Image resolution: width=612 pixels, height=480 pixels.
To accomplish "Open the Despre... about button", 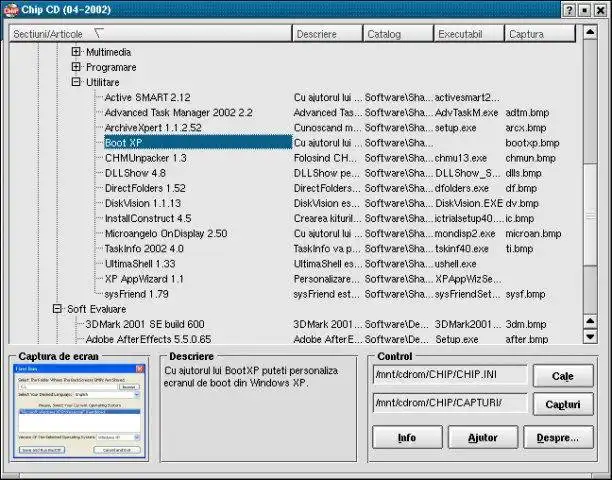I will [558, 437].
